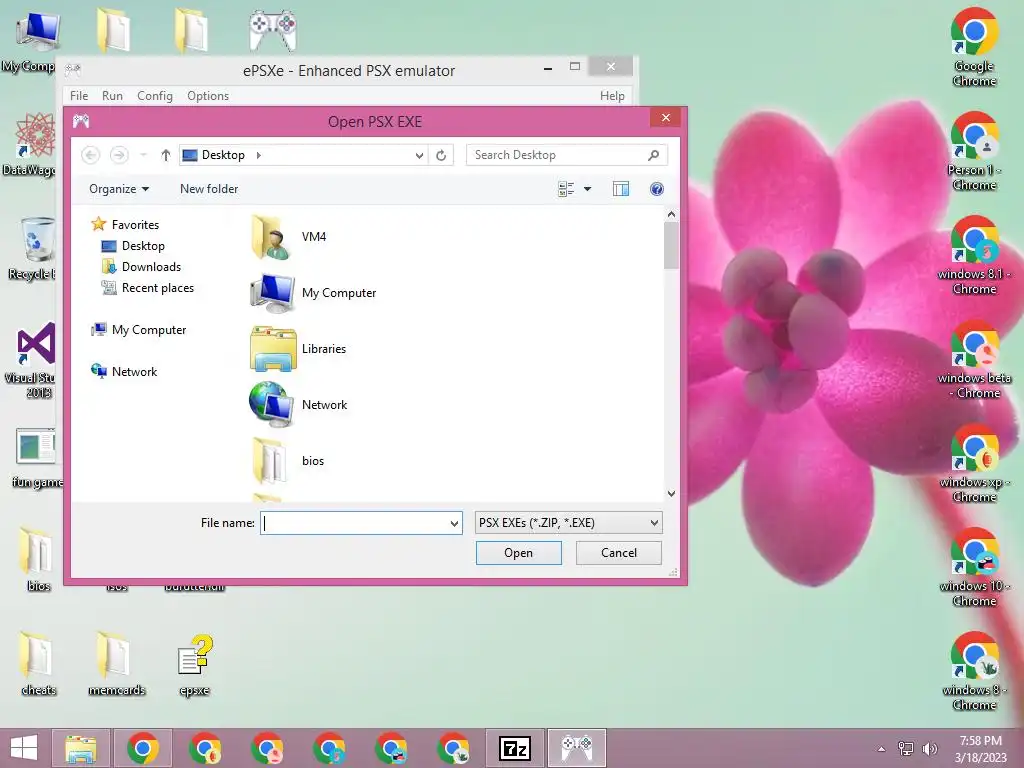
Task: Refresh the Desktop folder listing
Action: (x=441, y=155)
